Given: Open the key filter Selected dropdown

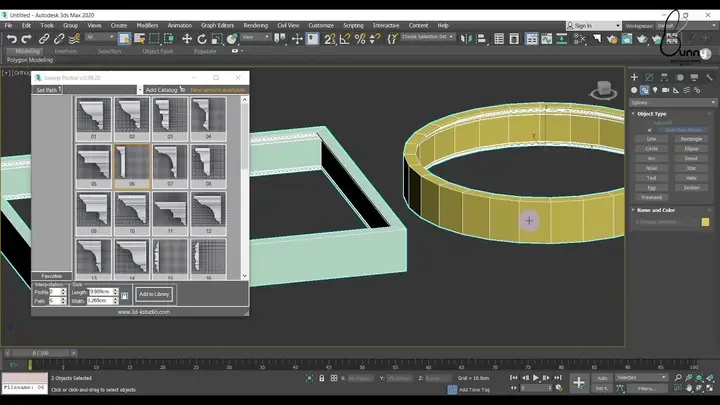Looking at the screenshot, I should pos(641,377).
